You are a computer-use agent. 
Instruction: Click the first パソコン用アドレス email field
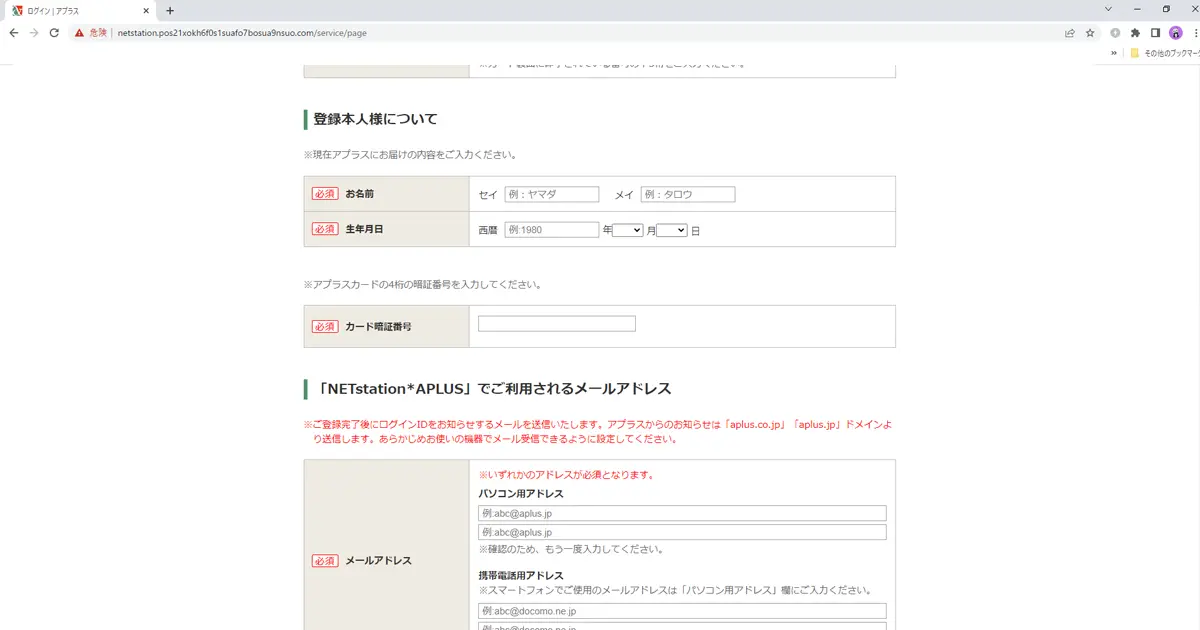pyautogui.click(x=682, y=513)
